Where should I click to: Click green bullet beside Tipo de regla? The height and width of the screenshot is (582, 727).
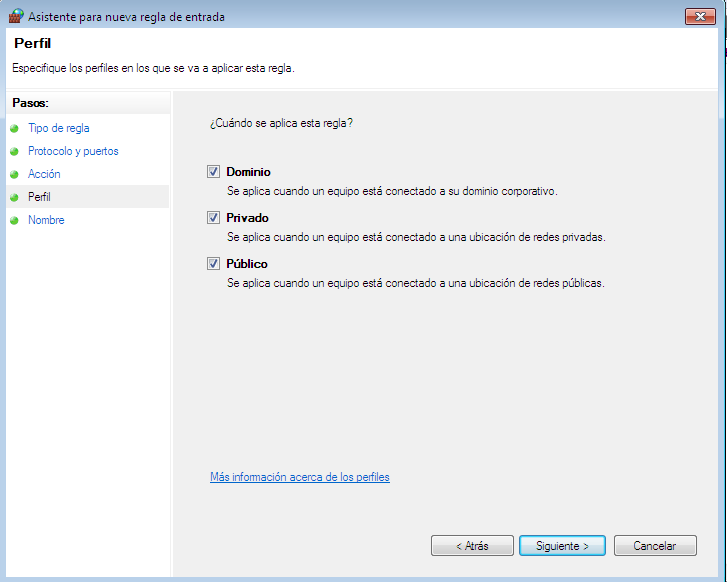(x=14, y=129)
